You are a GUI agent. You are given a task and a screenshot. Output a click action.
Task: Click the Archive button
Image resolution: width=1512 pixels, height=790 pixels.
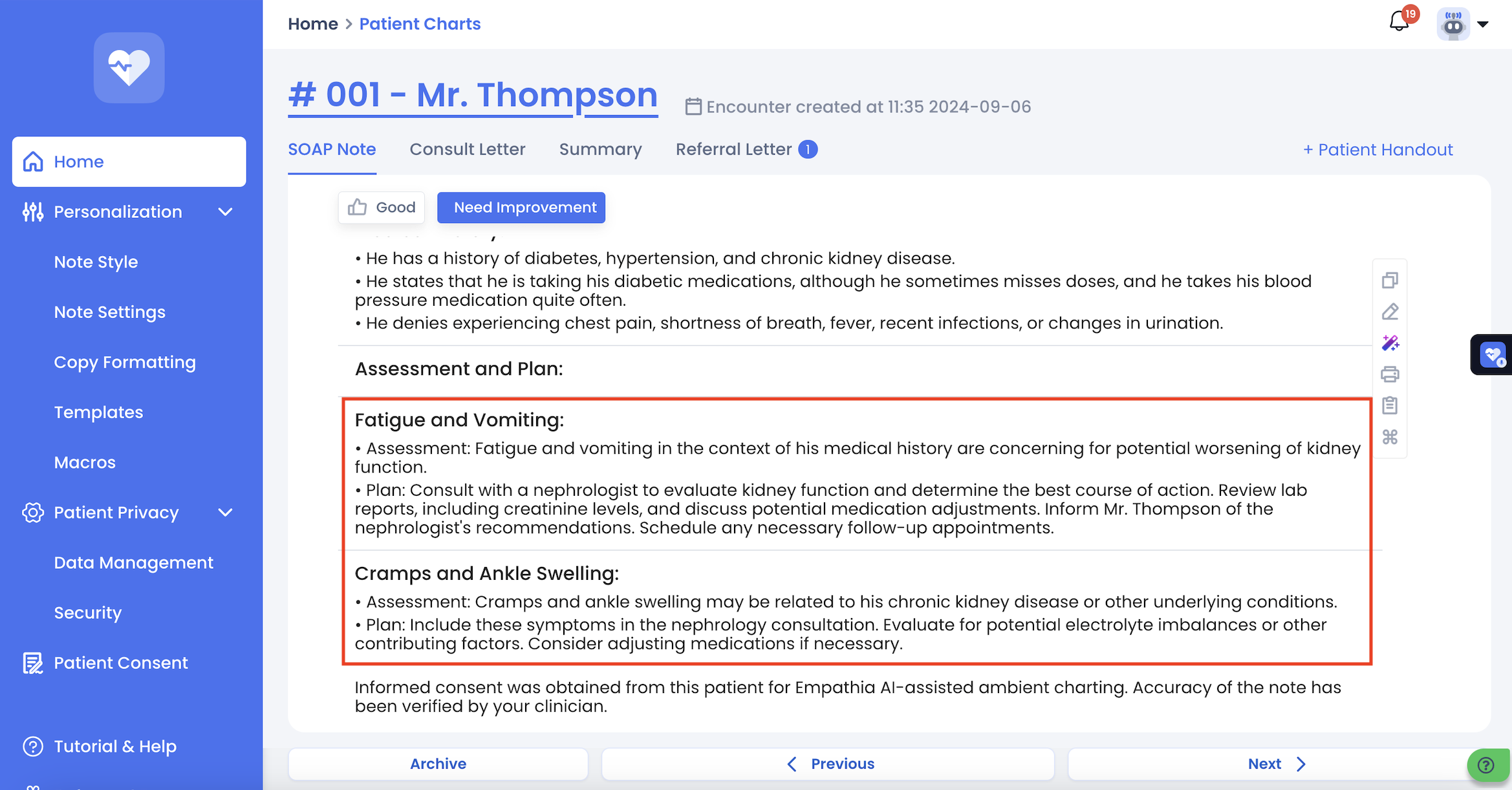click(438, 763)
